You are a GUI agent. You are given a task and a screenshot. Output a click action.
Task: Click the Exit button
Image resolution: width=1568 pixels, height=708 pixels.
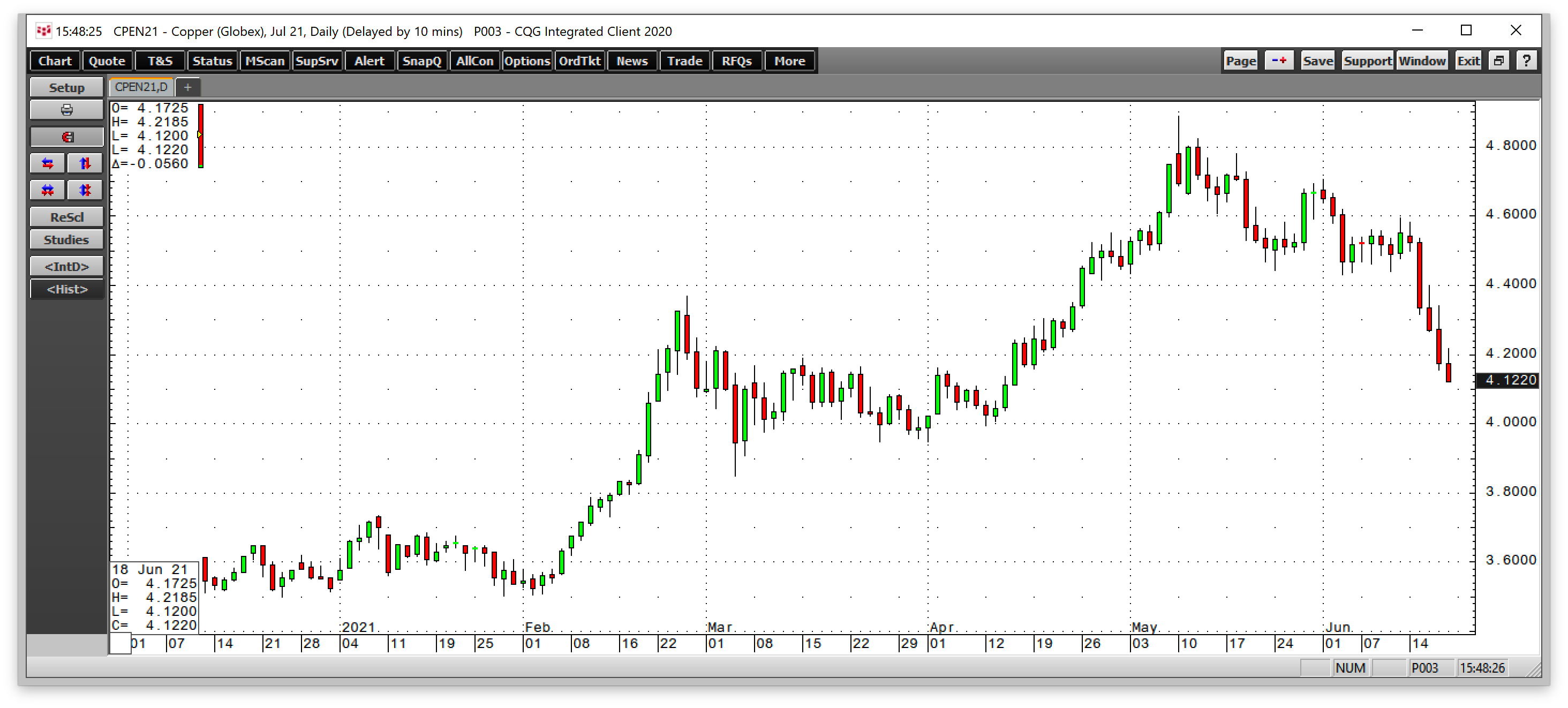click(1468, 61)
